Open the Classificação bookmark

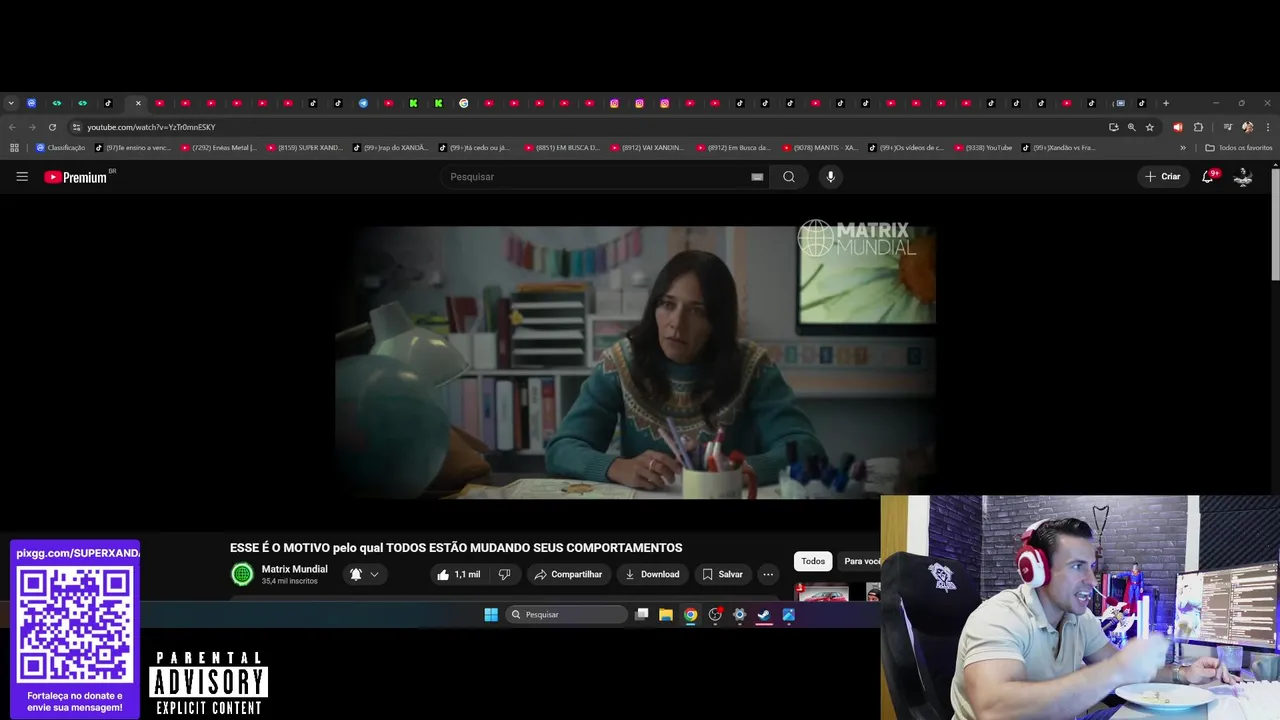[61, 148]
